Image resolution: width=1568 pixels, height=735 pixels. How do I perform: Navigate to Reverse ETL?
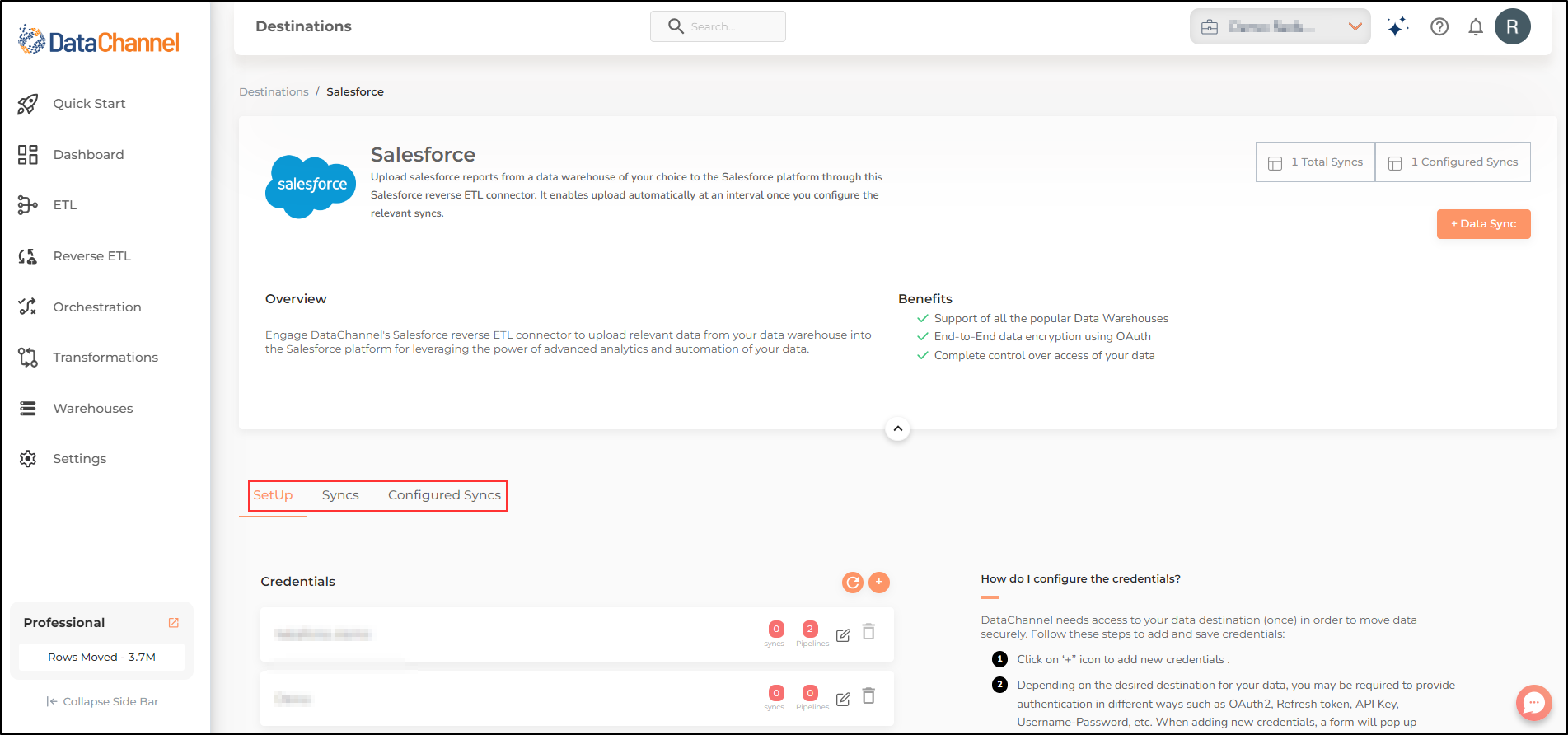[x=91, y=256]
